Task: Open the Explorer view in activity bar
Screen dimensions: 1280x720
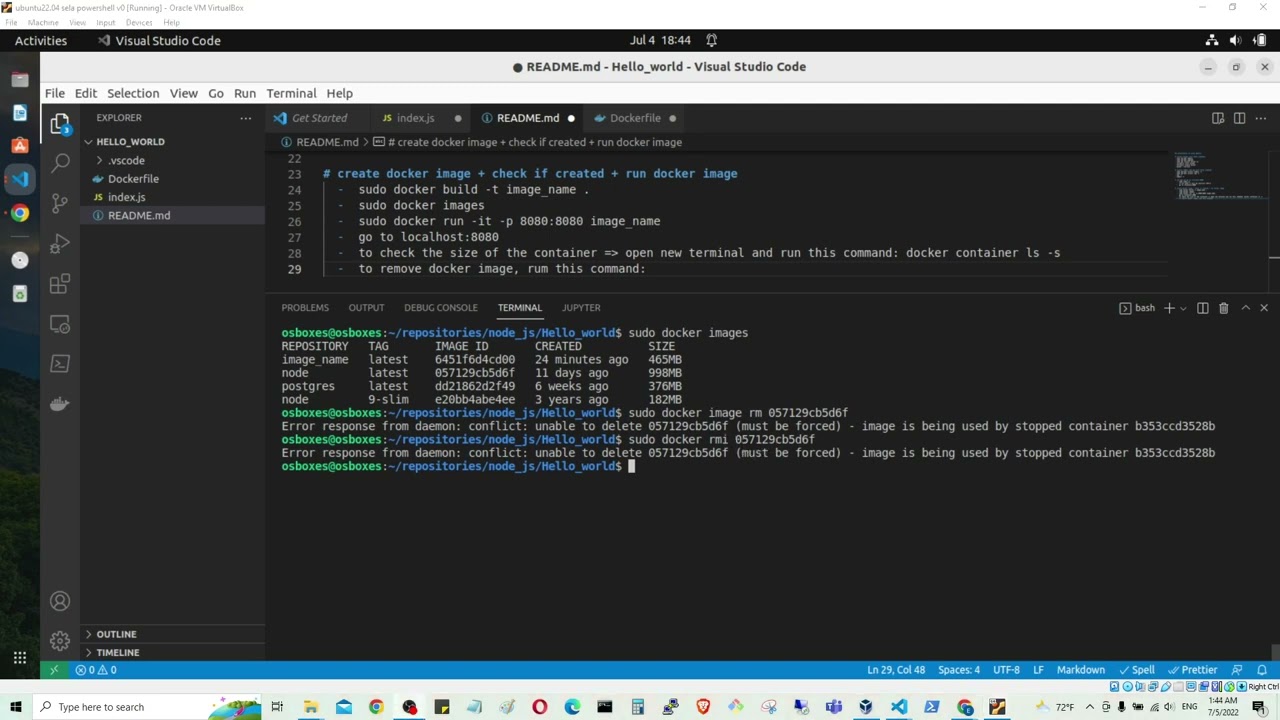Action: [x=60, y=125]
